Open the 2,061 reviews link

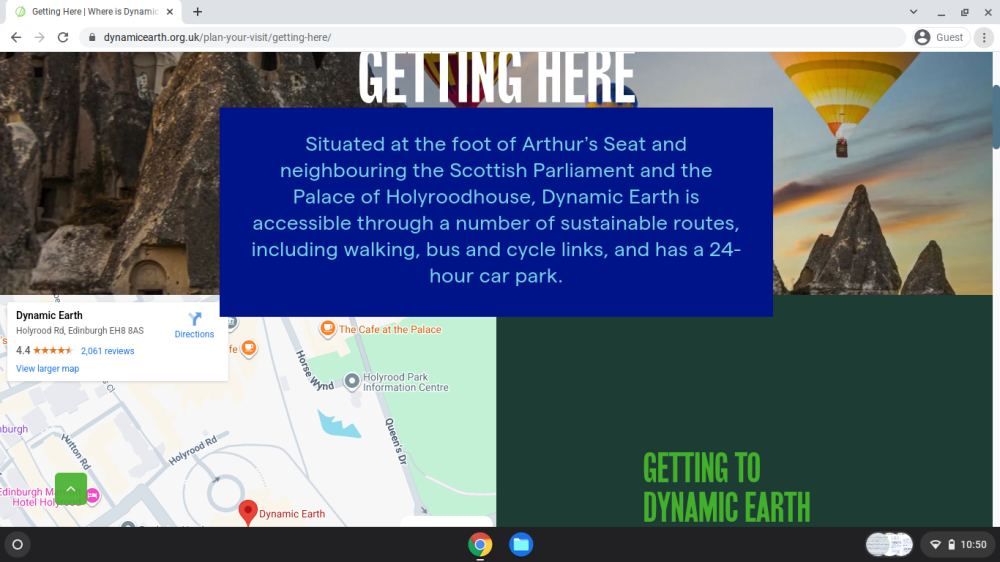point(107,351)
